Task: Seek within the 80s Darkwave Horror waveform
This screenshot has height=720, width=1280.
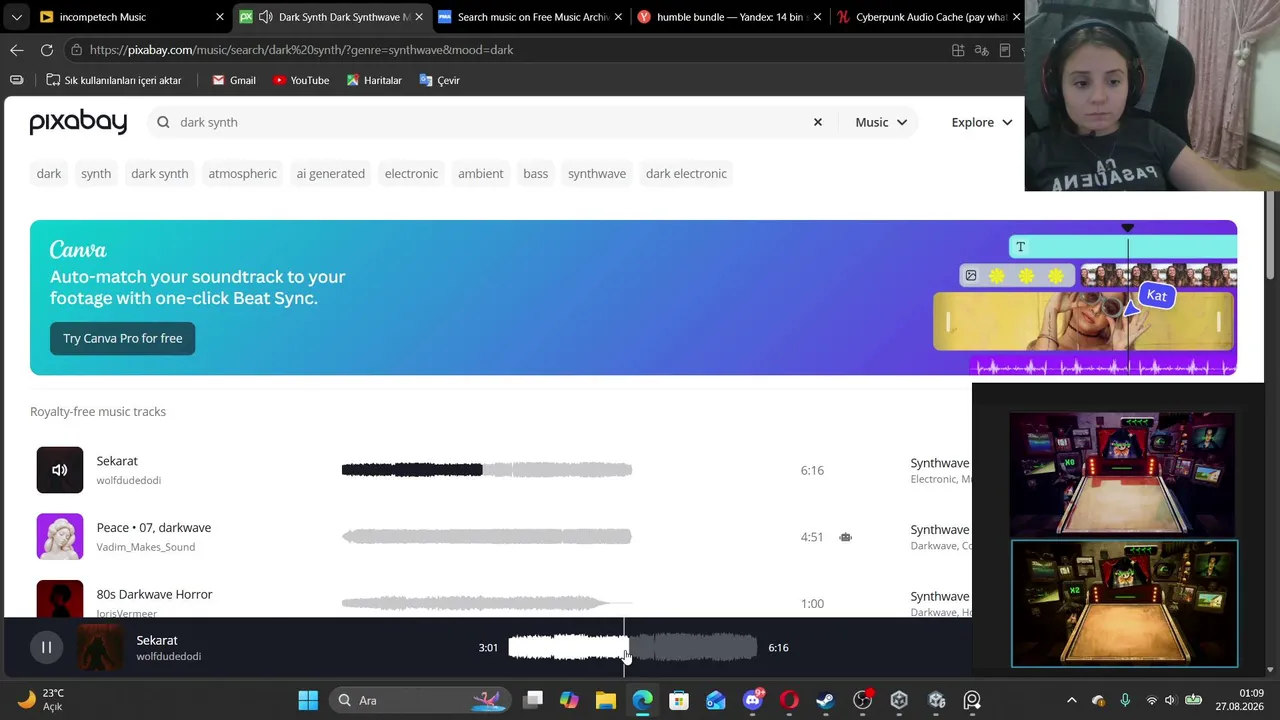Action: click(487, 603)
